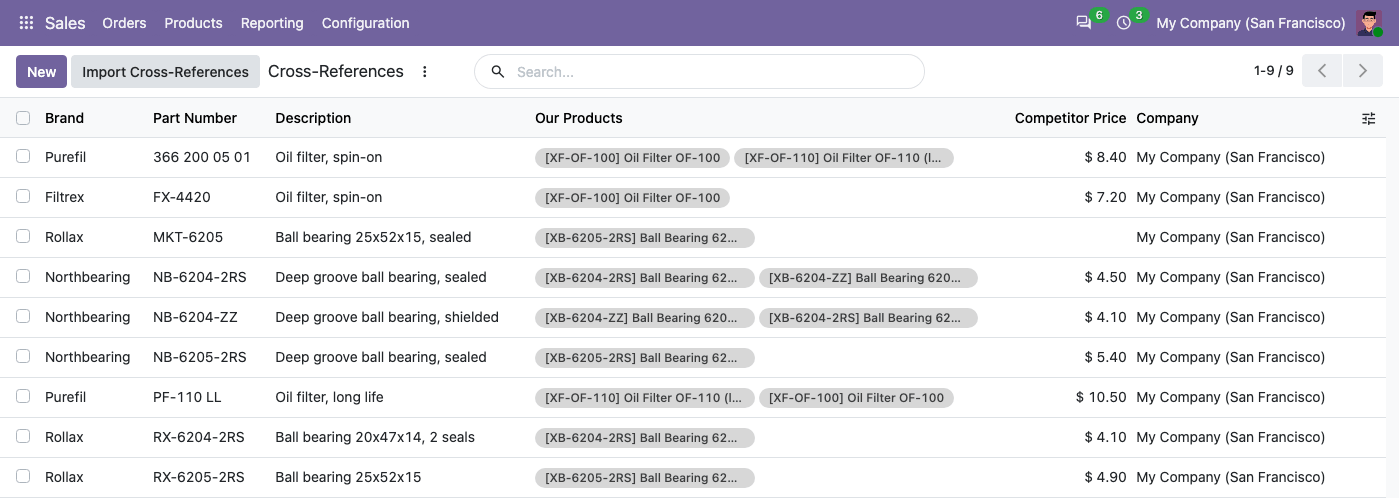1399x498 pixels.
Task: Click the XB-6205-2RS tag in MKT-6205 row
Action: pyautogui.click(x=644, y=238)
